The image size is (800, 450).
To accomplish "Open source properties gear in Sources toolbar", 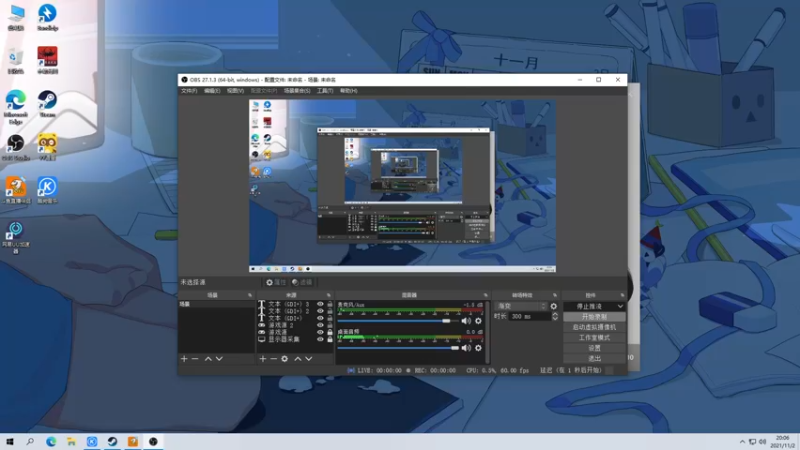I will pos(285,359).
